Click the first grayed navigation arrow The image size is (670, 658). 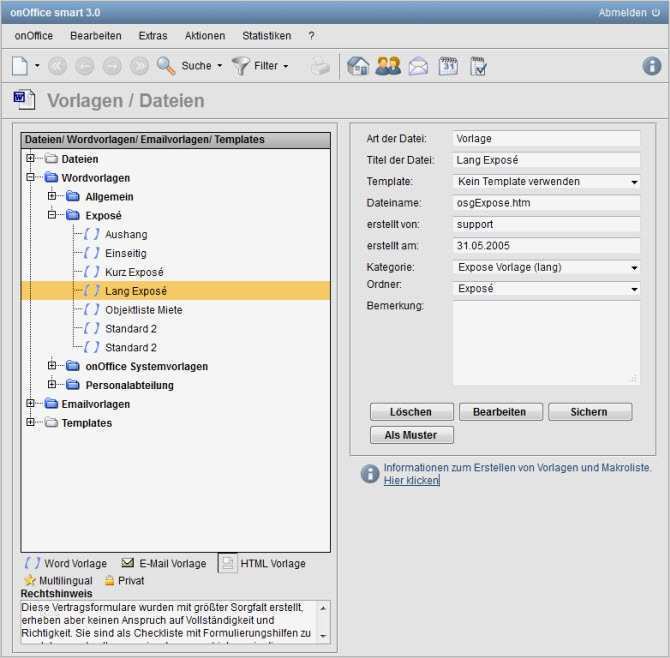[x=57, y=66]
